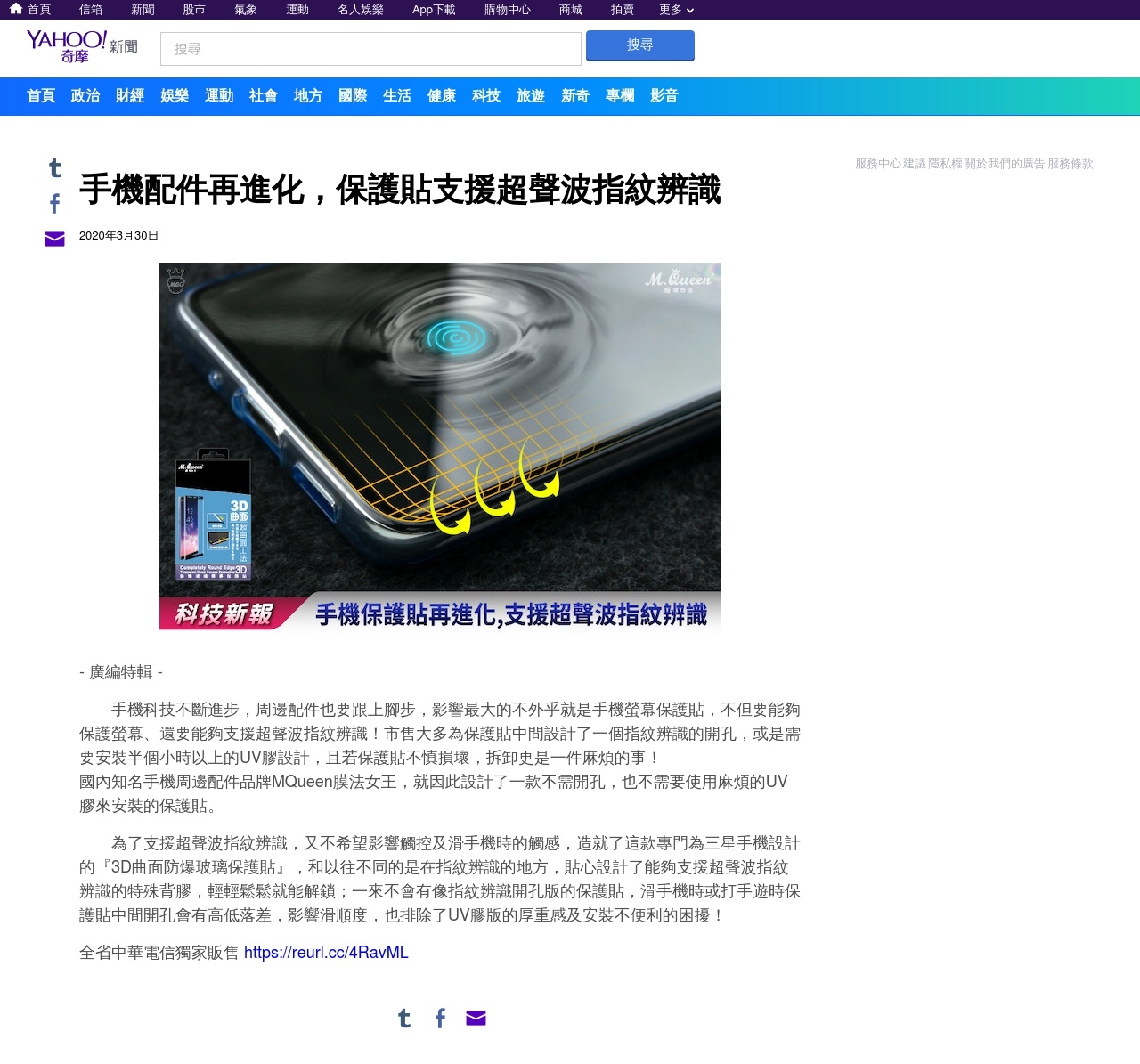Viewport: 1140px width, 1064px height.
Task: Open 商城 in the top bar
Action: click(x=571, y=10)
